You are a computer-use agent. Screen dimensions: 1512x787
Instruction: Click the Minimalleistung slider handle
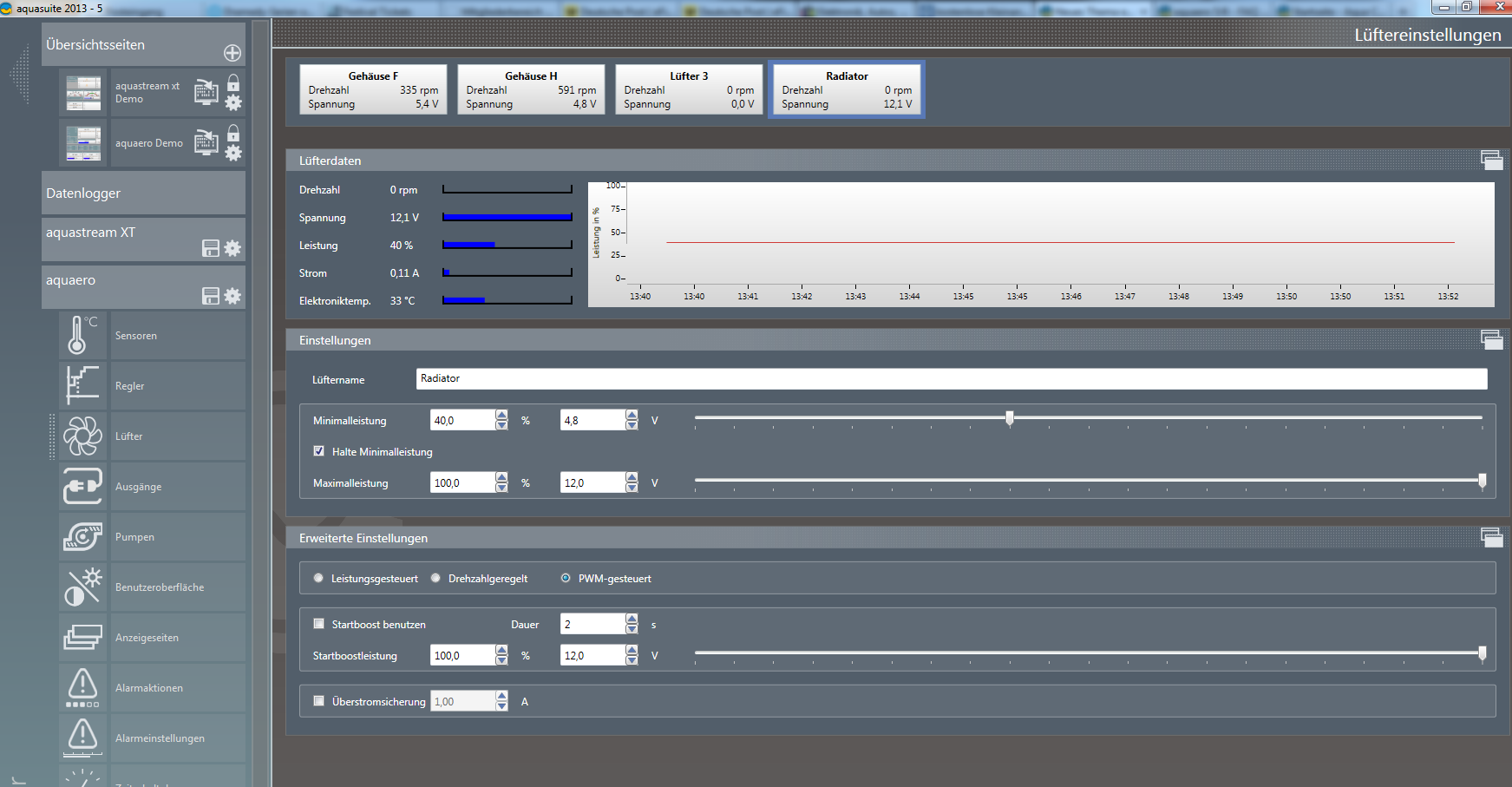(x=1010, y=419)
